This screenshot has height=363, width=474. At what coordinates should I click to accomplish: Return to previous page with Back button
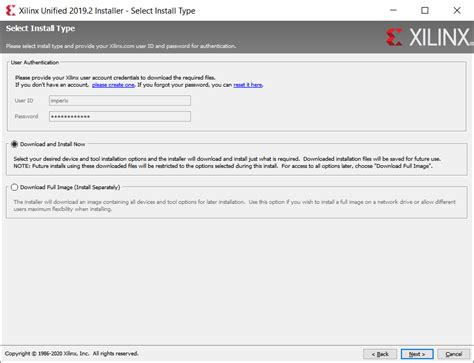pos(380,354)
